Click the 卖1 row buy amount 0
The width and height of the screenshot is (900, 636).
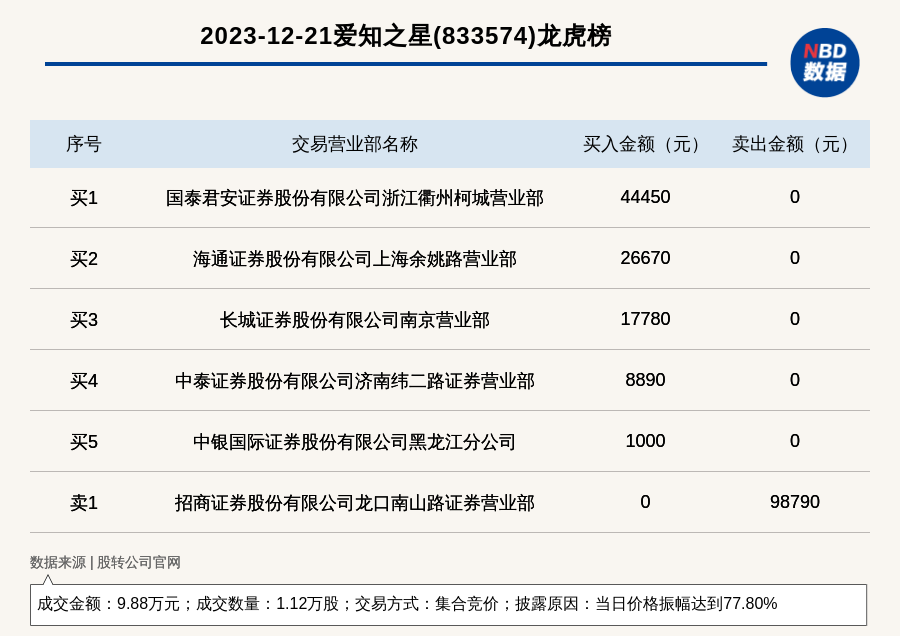tap(645, 502)
